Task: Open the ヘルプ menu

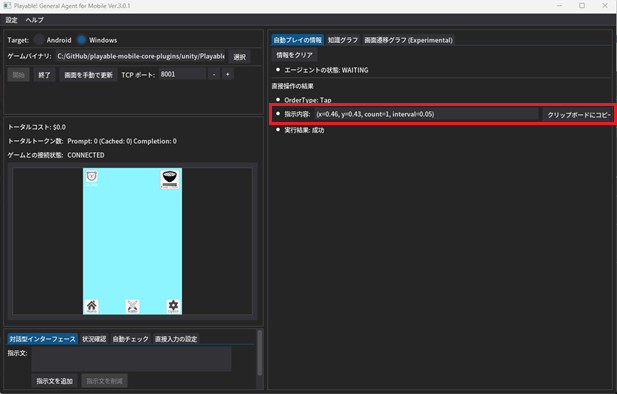Action: (35, 20)
